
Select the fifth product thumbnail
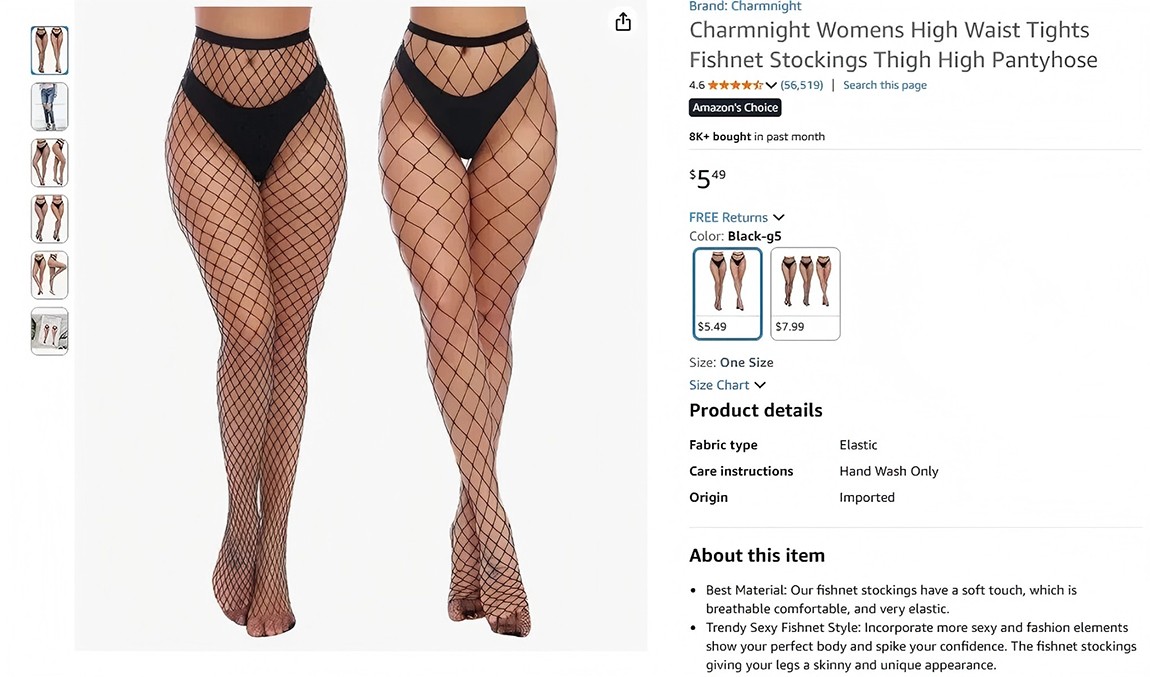pos(49,275)
